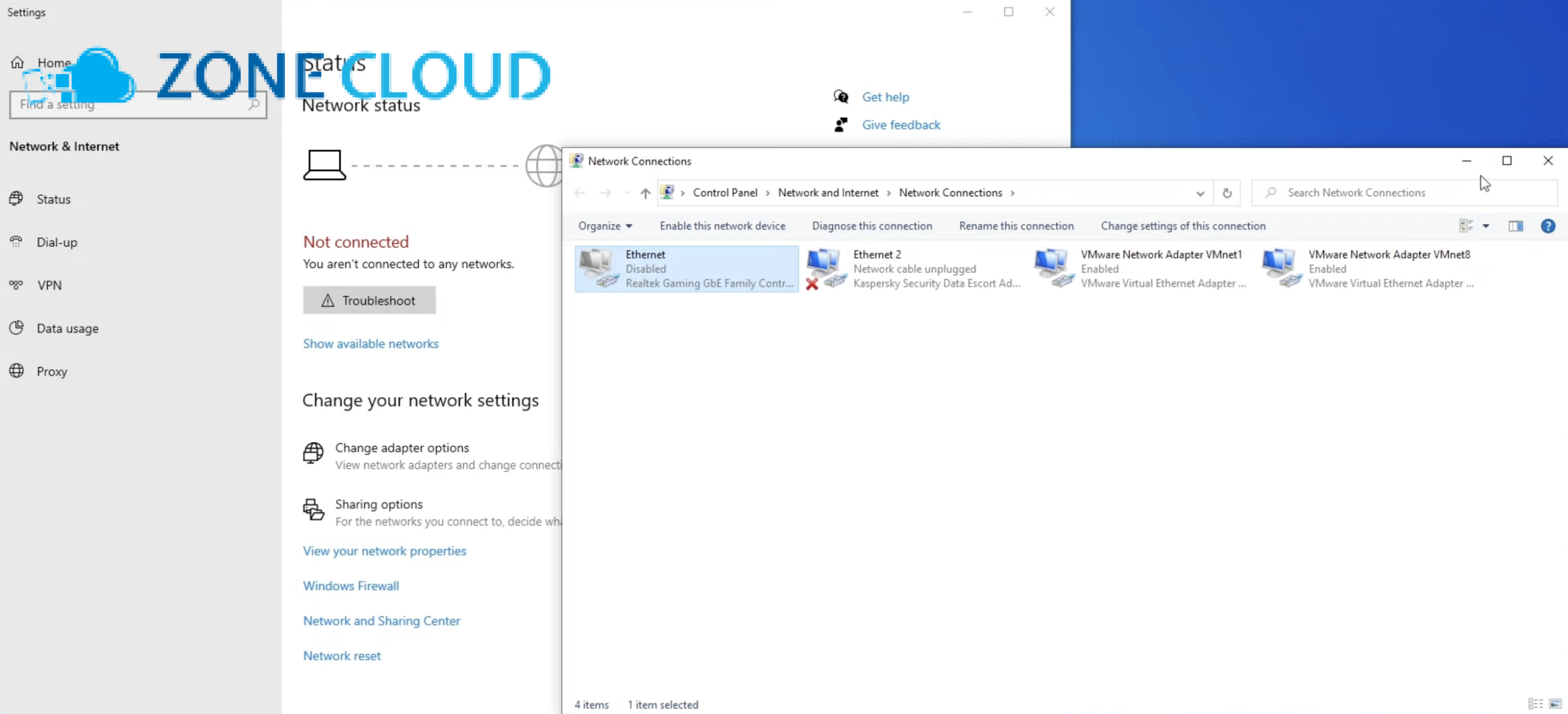Click the Search Network Connections field
This screenshot has height=714, width=1568.
[1404, 193]
